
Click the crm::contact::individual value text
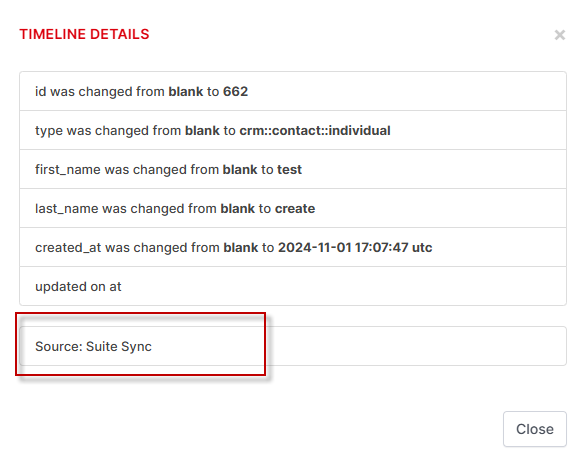point(315,131)
